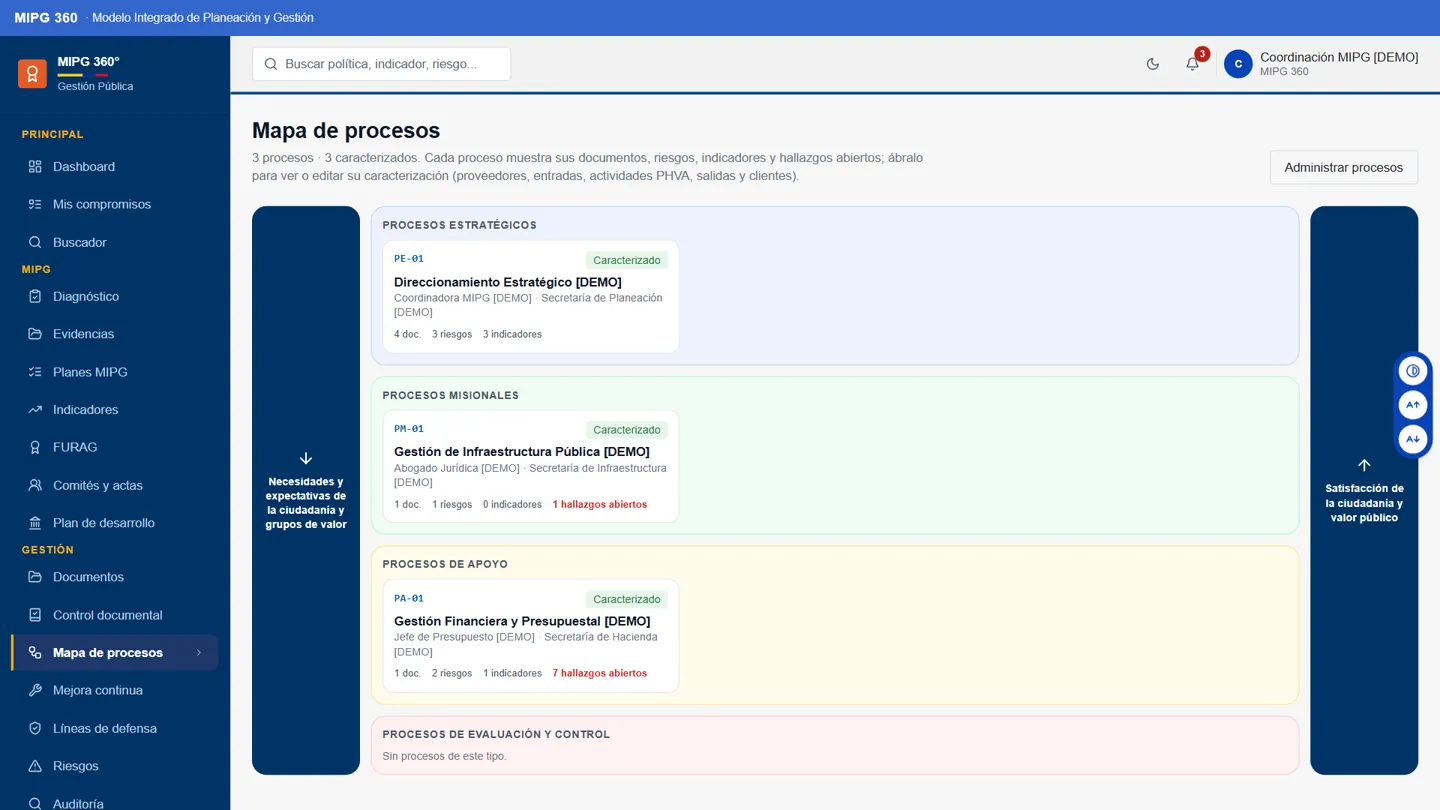Expand the Mapa de procesos chevron
This screenshot has width=1440, height=810.
click(199, 653)
